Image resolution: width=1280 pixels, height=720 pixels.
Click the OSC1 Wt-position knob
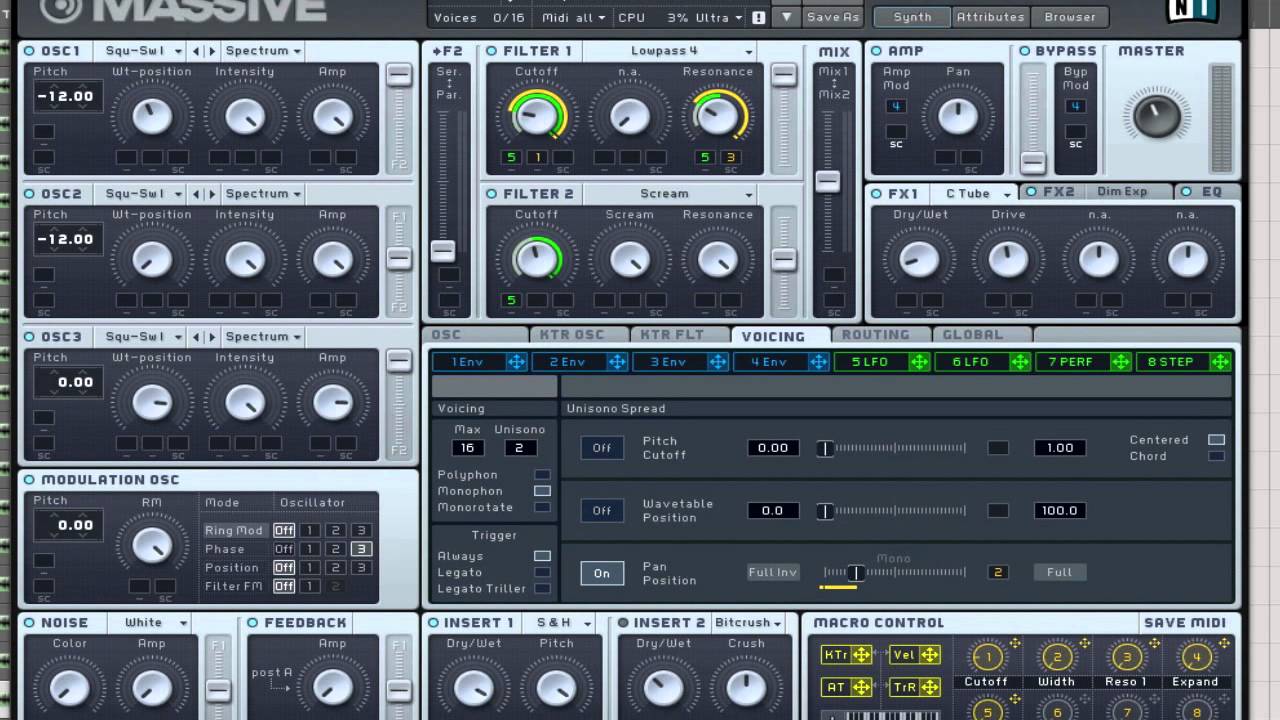pos(152,117)
